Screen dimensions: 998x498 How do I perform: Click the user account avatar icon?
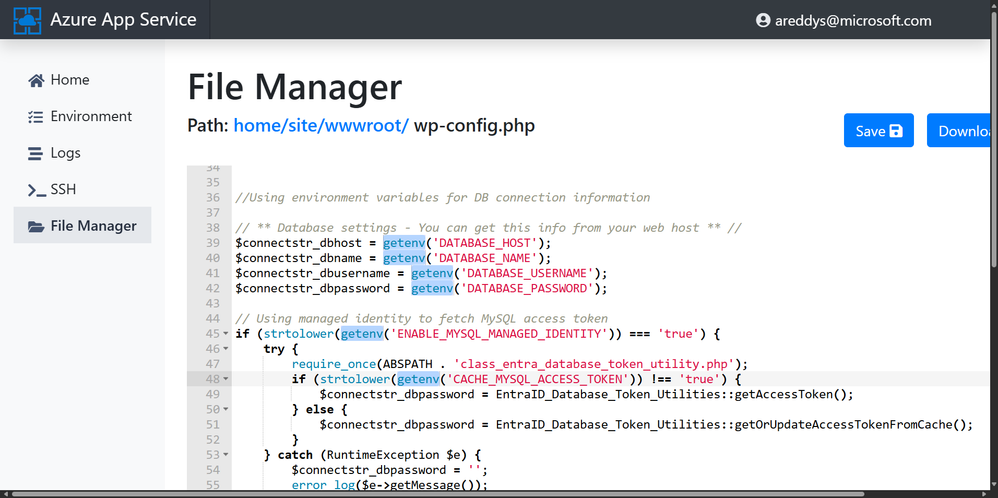tap(763, 20)
